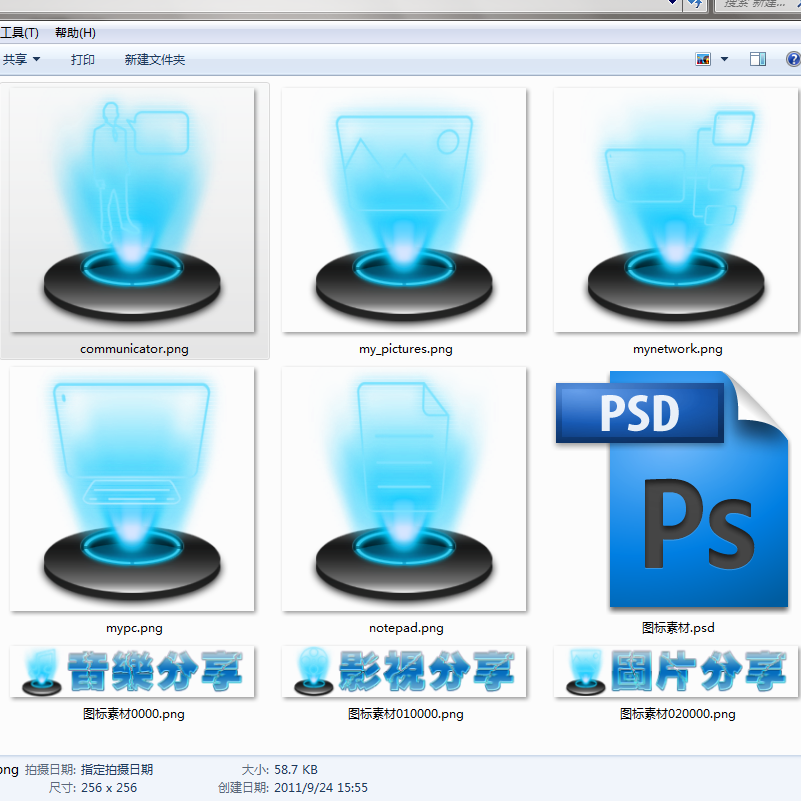The height and width of the screenshot is (801, 801).
Task: Click the 图标素材0000.png file name
Action: coord(134,714)
